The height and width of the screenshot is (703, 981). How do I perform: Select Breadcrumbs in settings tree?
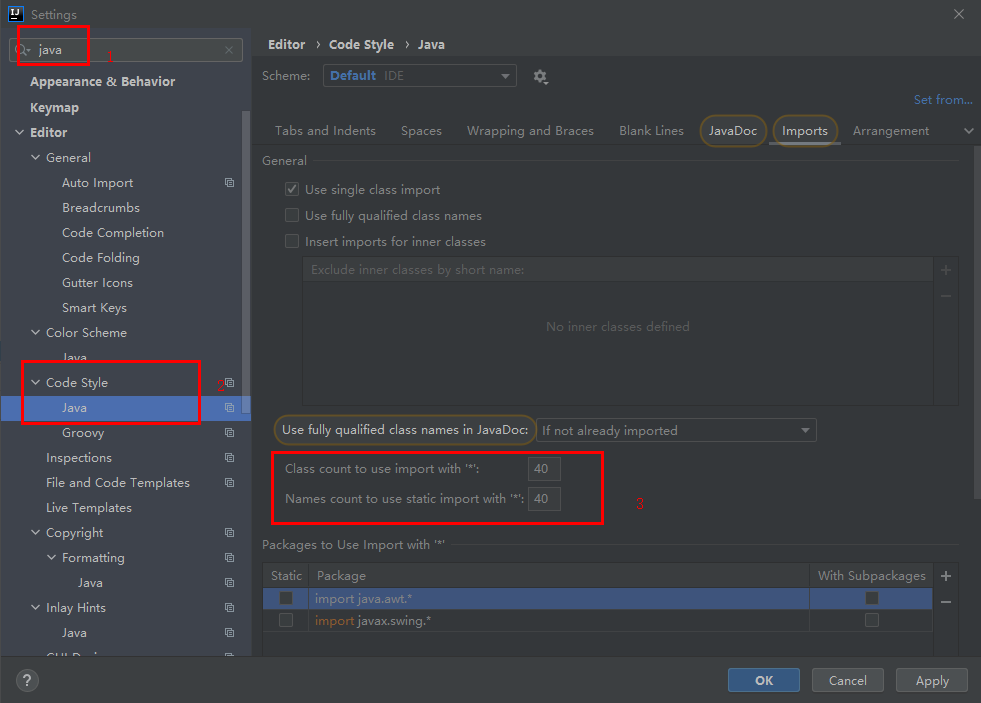point(101,208)
